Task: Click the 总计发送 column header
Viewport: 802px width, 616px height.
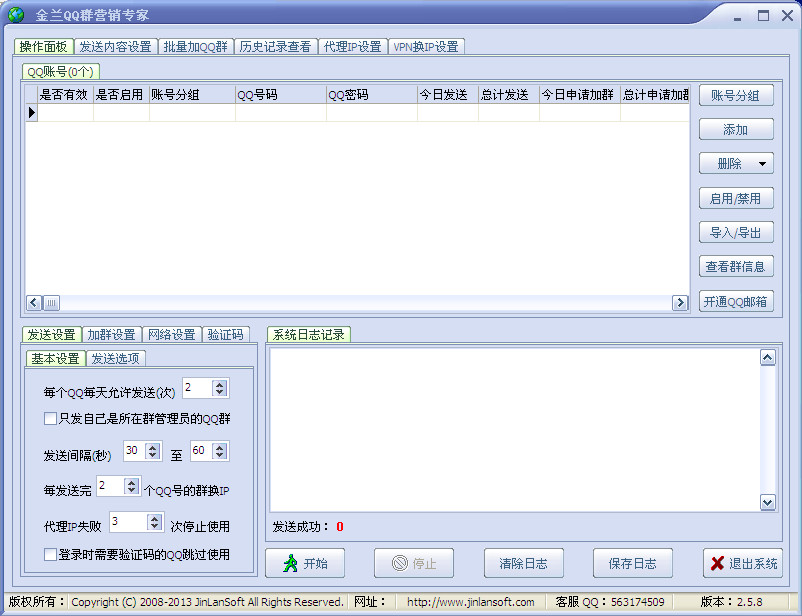Action: [509, 95]
